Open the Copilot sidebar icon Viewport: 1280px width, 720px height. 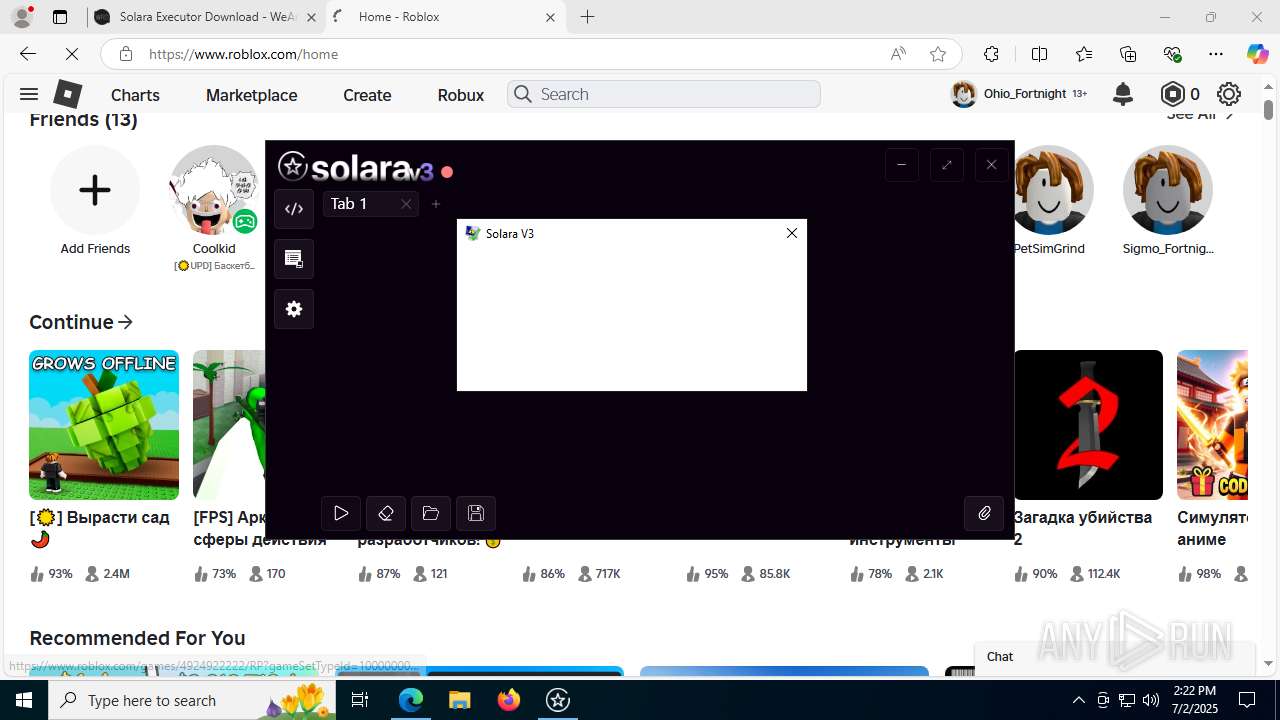click(1257, 54)
